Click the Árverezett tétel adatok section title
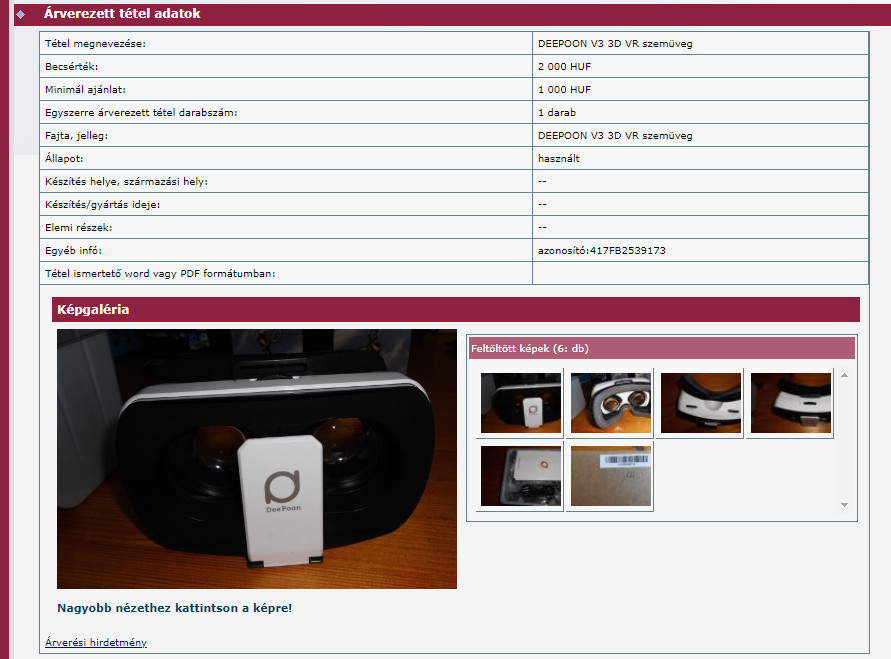891x659 pixels. click(122, 14)
